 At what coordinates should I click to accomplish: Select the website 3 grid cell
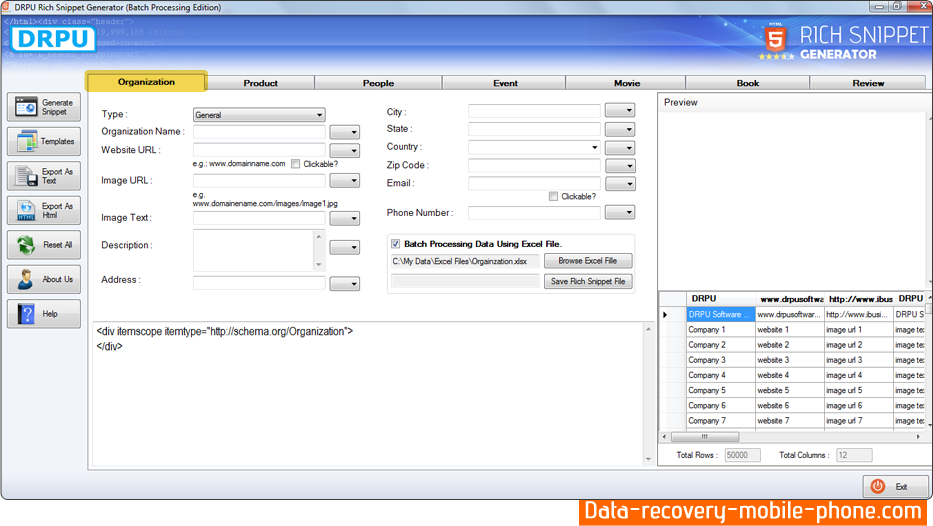pos(790,360)
